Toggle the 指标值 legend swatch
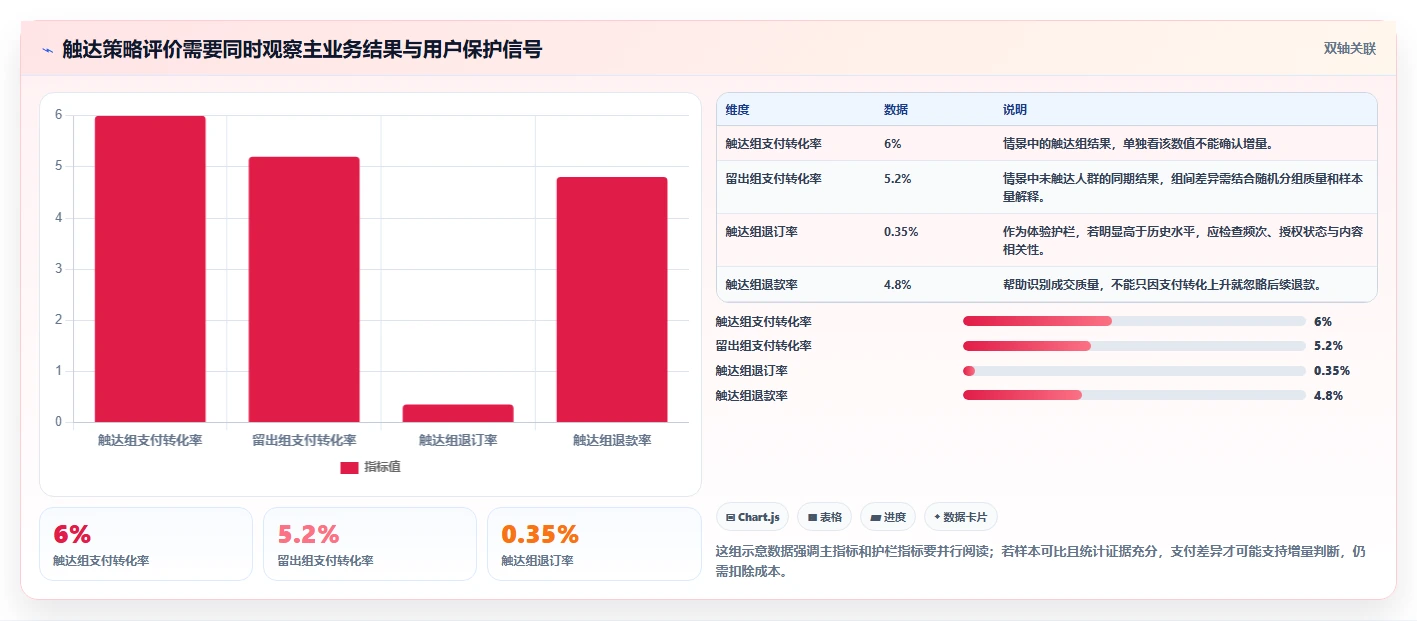Image resolution: width=1417 pixels, height=621 pixels. coord(349,467)
